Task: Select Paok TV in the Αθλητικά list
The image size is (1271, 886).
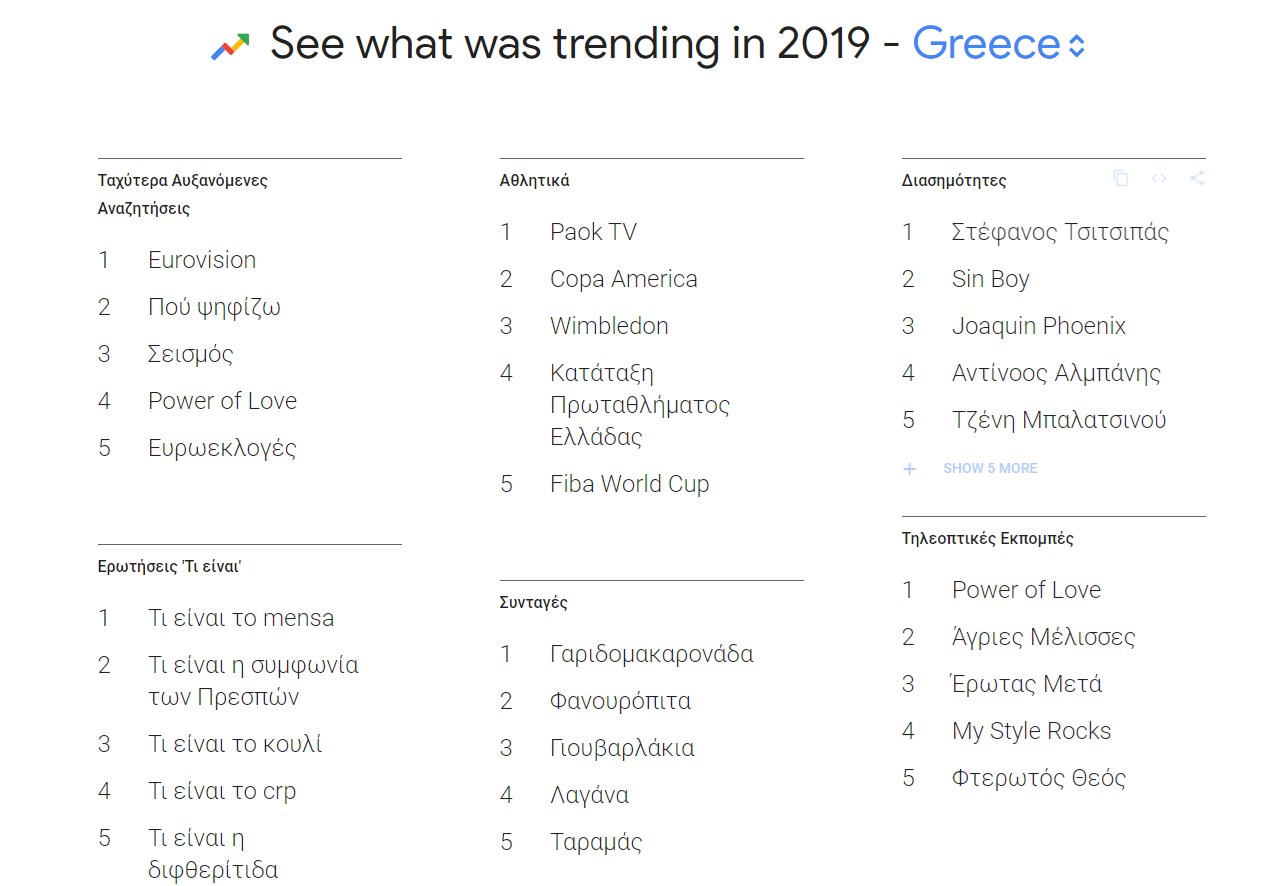Action: [x=593, y=232]
